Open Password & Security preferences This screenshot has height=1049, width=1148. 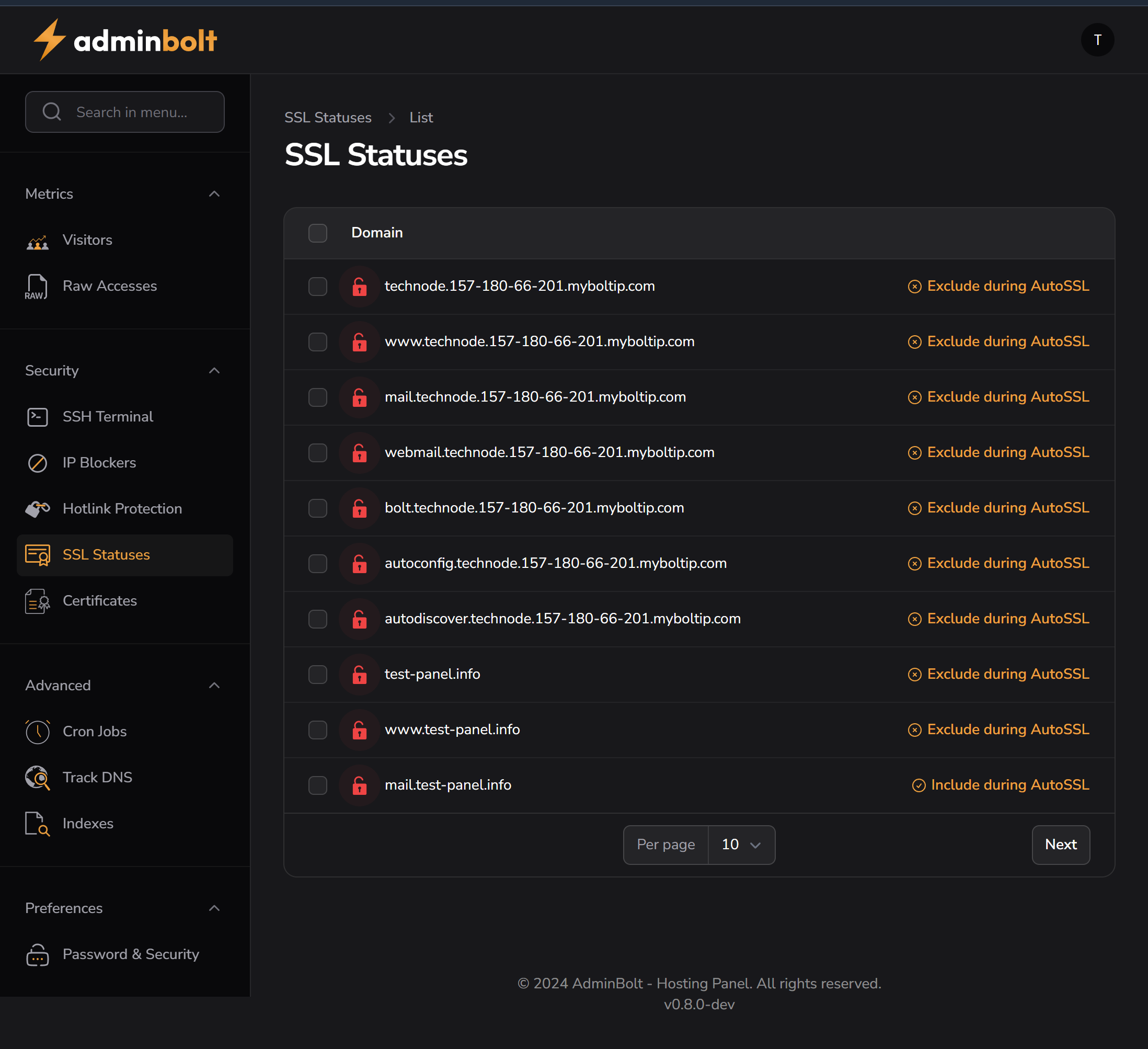tap(130, 954)
